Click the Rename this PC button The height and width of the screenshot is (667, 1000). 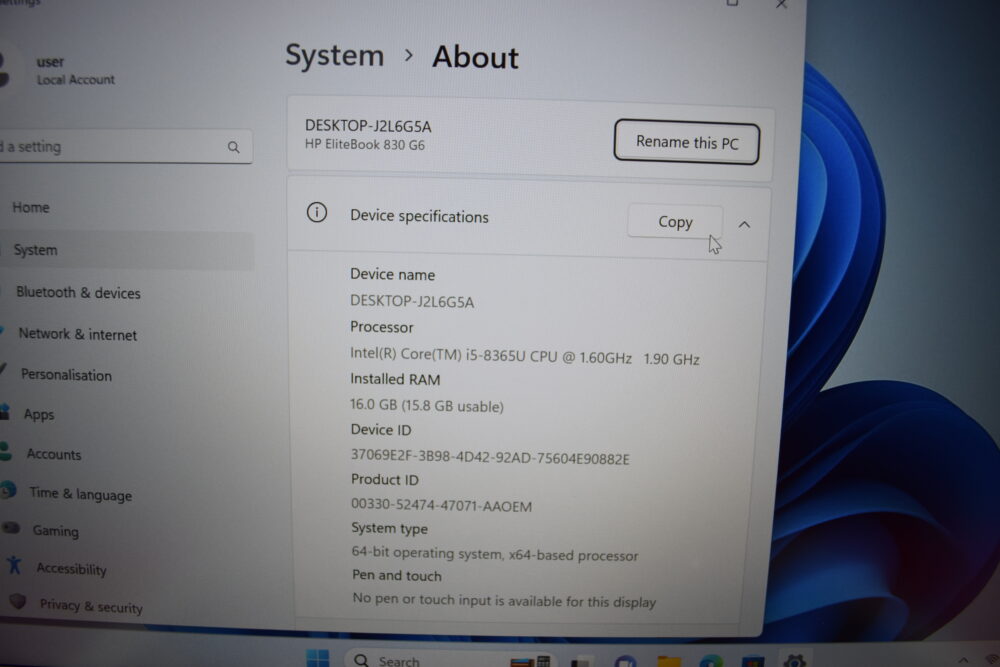687,142
